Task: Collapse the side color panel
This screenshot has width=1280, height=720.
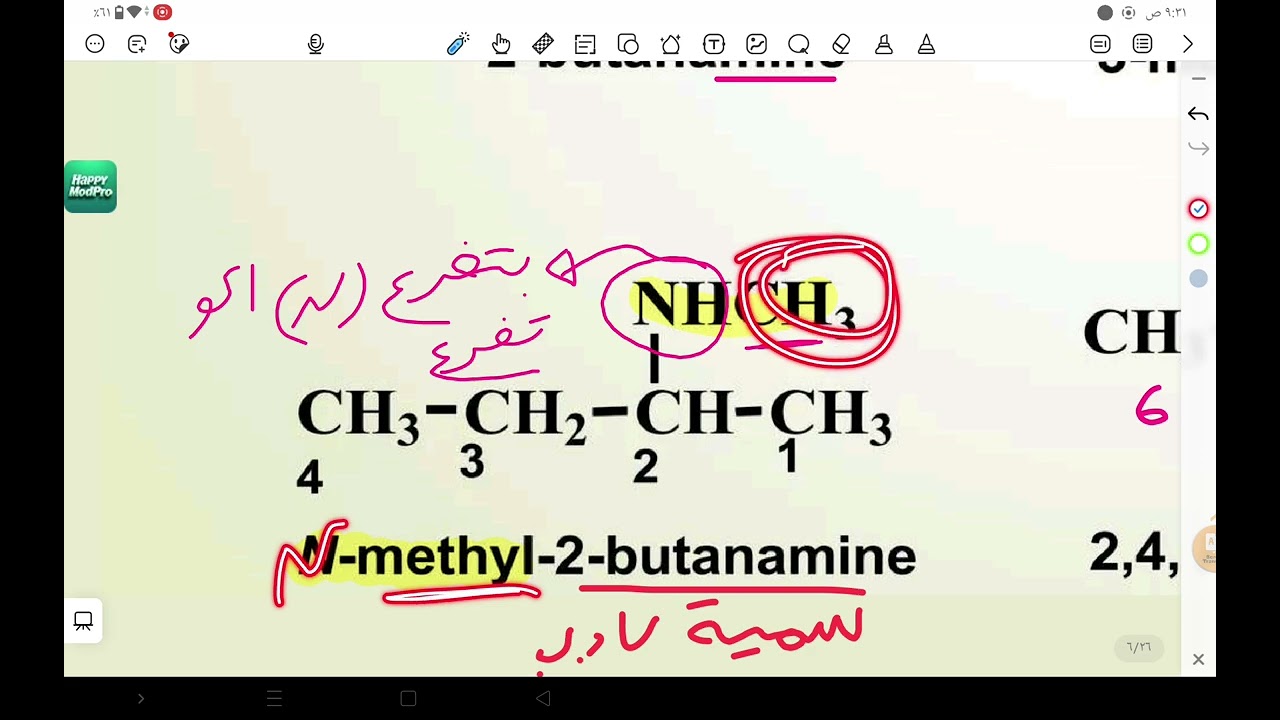Action: 1198,78
